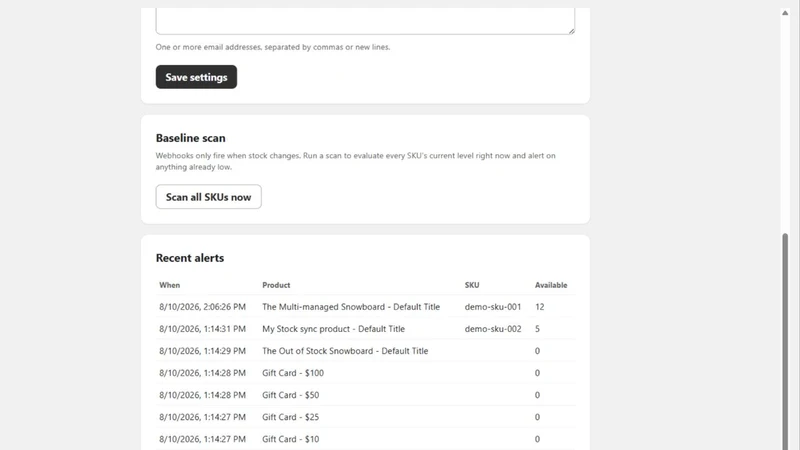Screen dimensions: 800x450
Task: Click the Gift Card - $50 cell
Action: pos(291,395)
